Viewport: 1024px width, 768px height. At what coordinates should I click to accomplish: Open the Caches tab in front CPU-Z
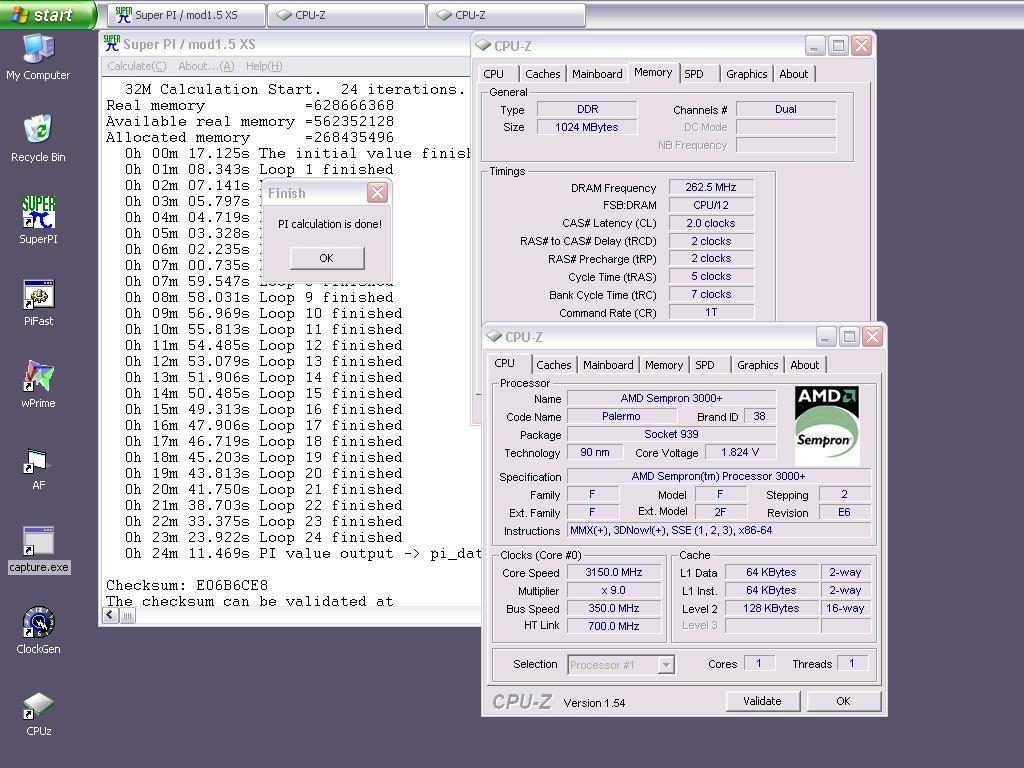point(554,365)
